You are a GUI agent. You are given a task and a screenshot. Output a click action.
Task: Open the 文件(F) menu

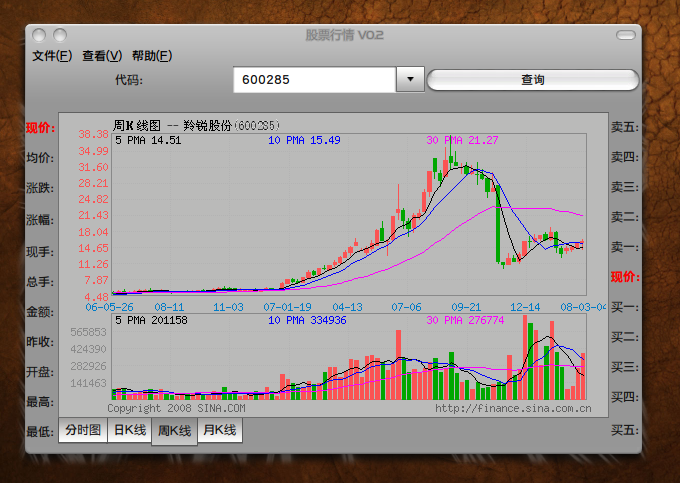pos(52,56)
